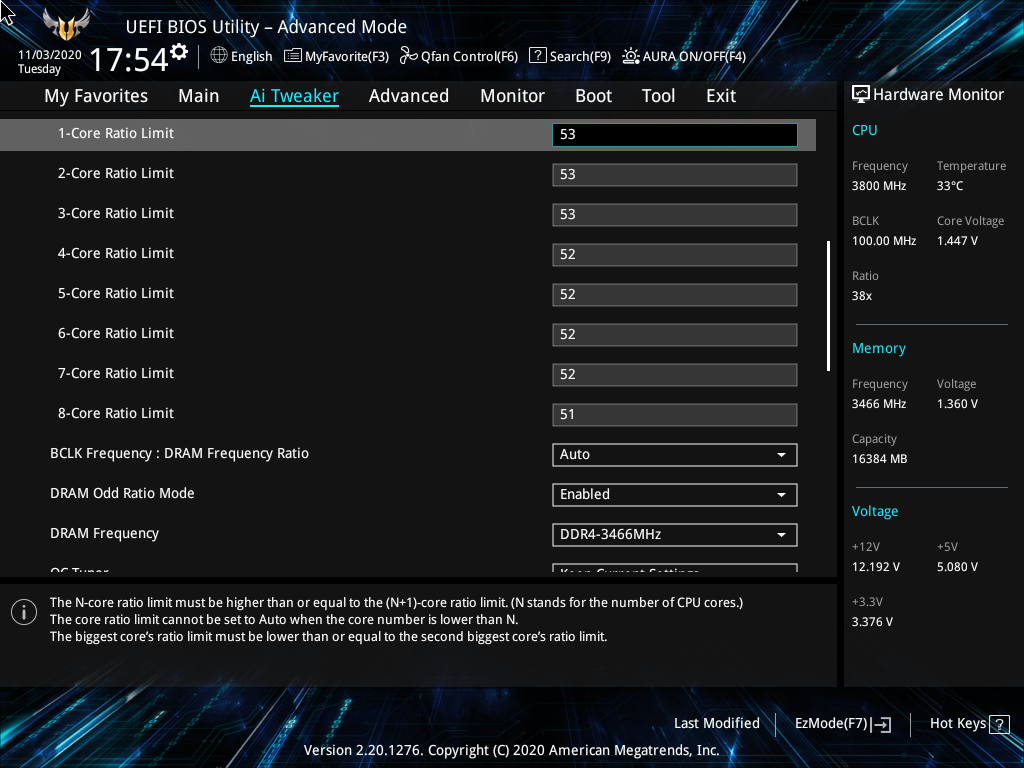This screenshot has width=1024, height=768.
Task: Click the 3466 MHz memory frequency value
Action: pos(878,404)
